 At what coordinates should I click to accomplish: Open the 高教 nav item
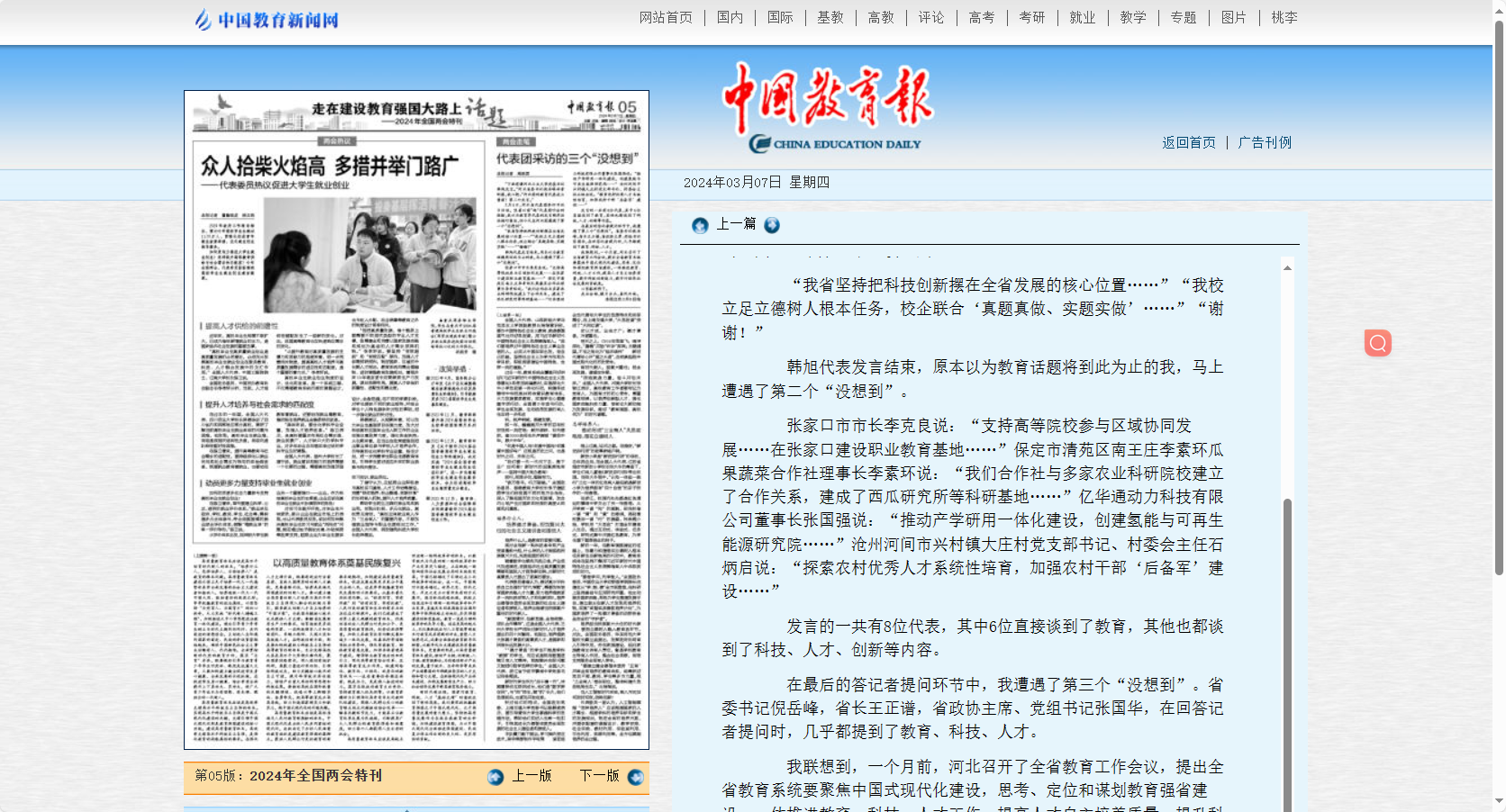click(881, 17)
